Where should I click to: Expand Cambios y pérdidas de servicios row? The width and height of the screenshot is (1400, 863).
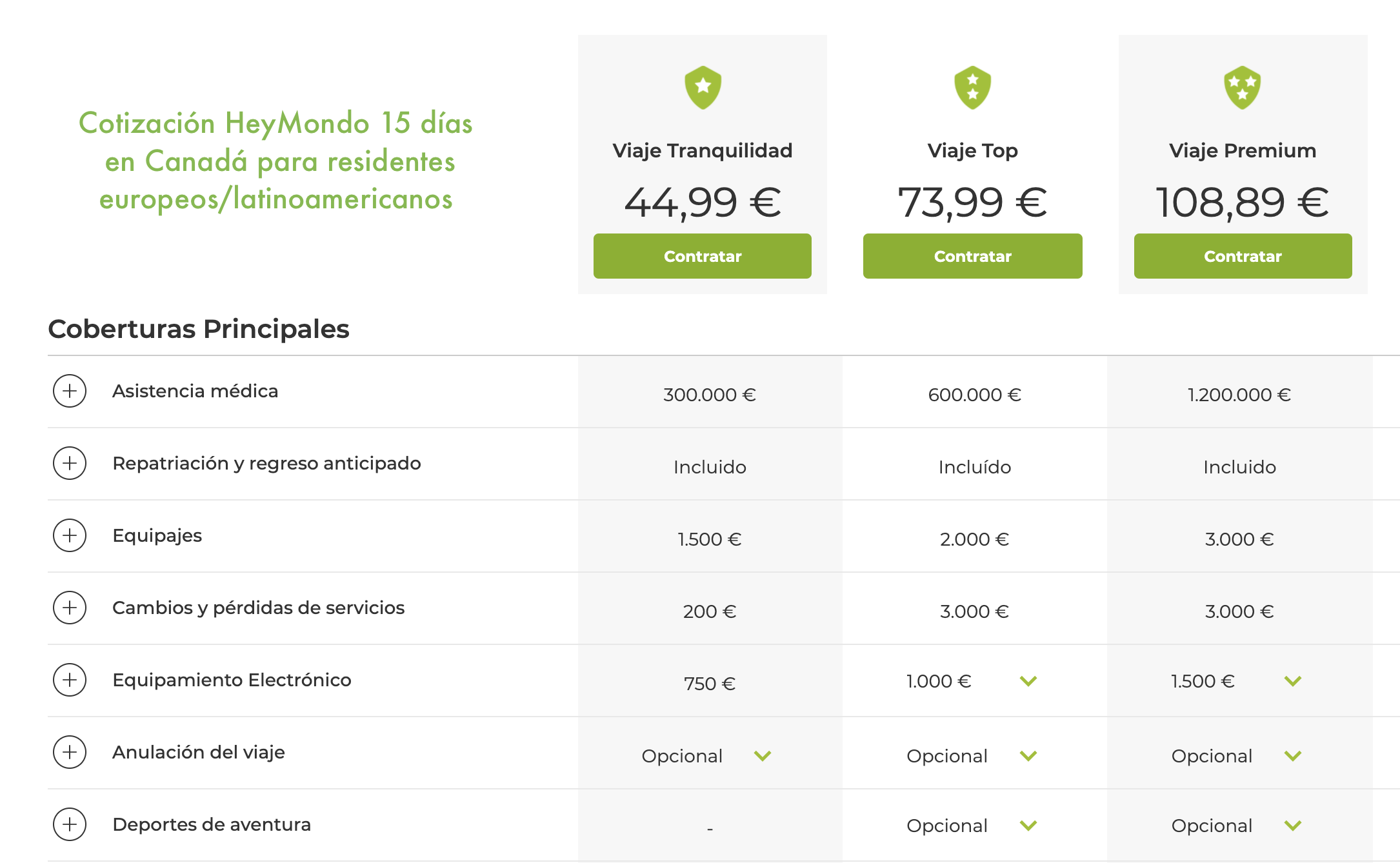70,608
